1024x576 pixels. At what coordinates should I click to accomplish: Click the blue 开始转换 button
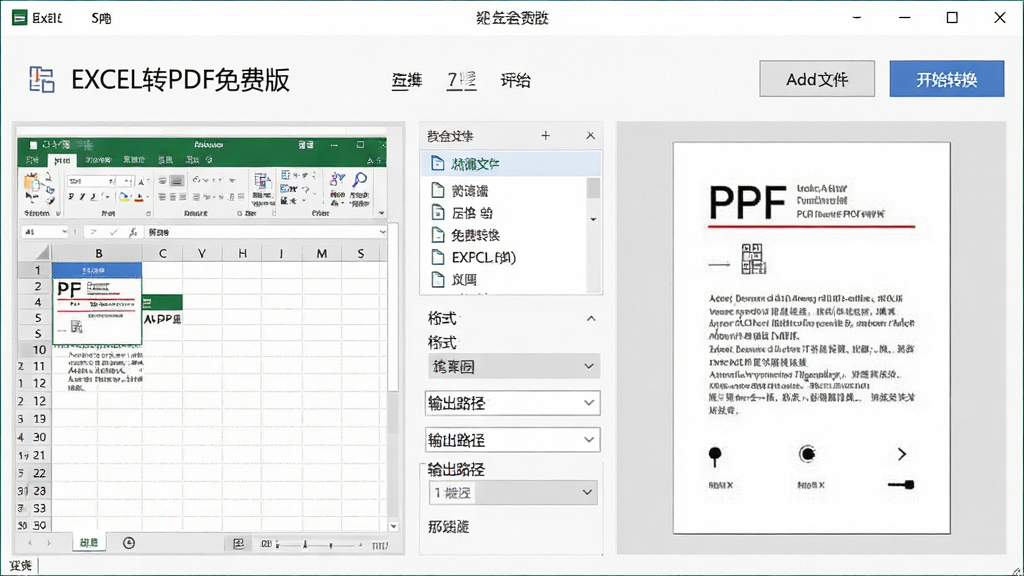point(947,79)
